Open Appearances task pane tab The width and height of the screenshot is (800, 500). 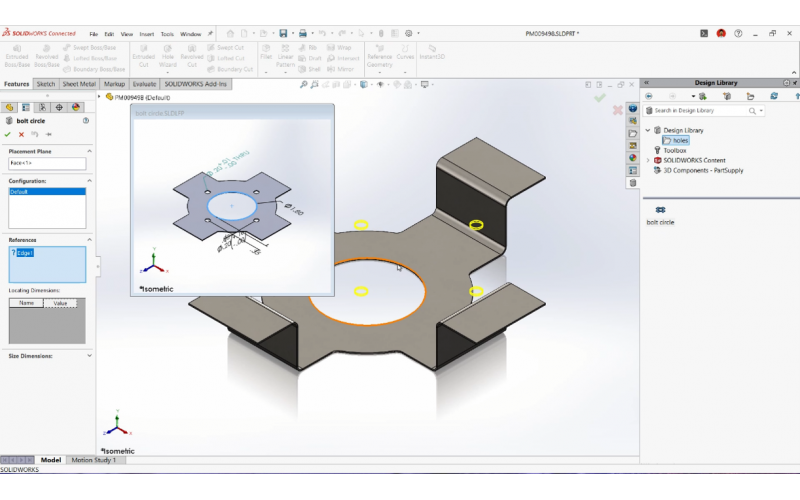633,158
